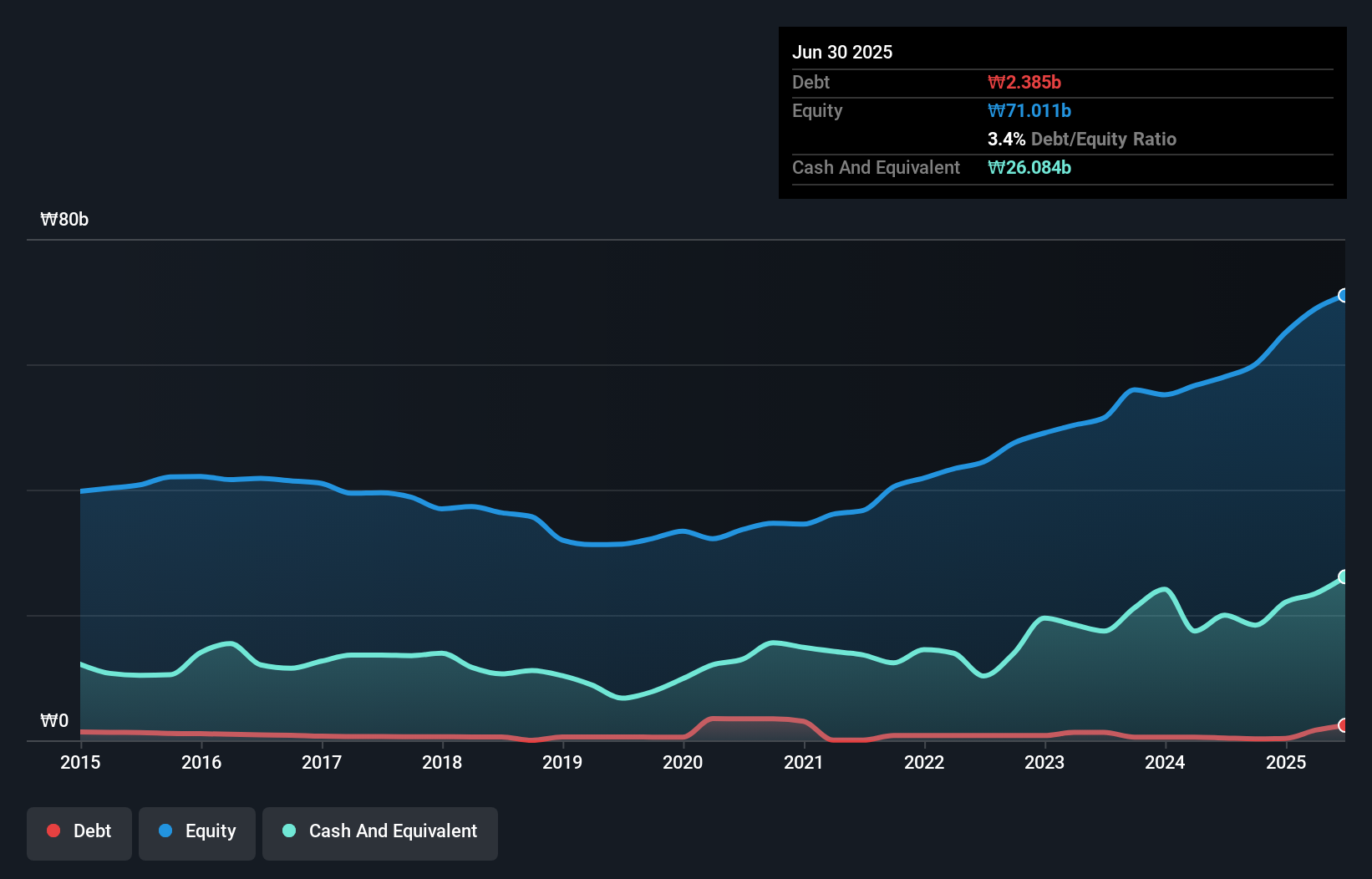Click the 2020 debt spike on the chart
The width and height of the screenshot is (1372, 879).
[752, 720]
